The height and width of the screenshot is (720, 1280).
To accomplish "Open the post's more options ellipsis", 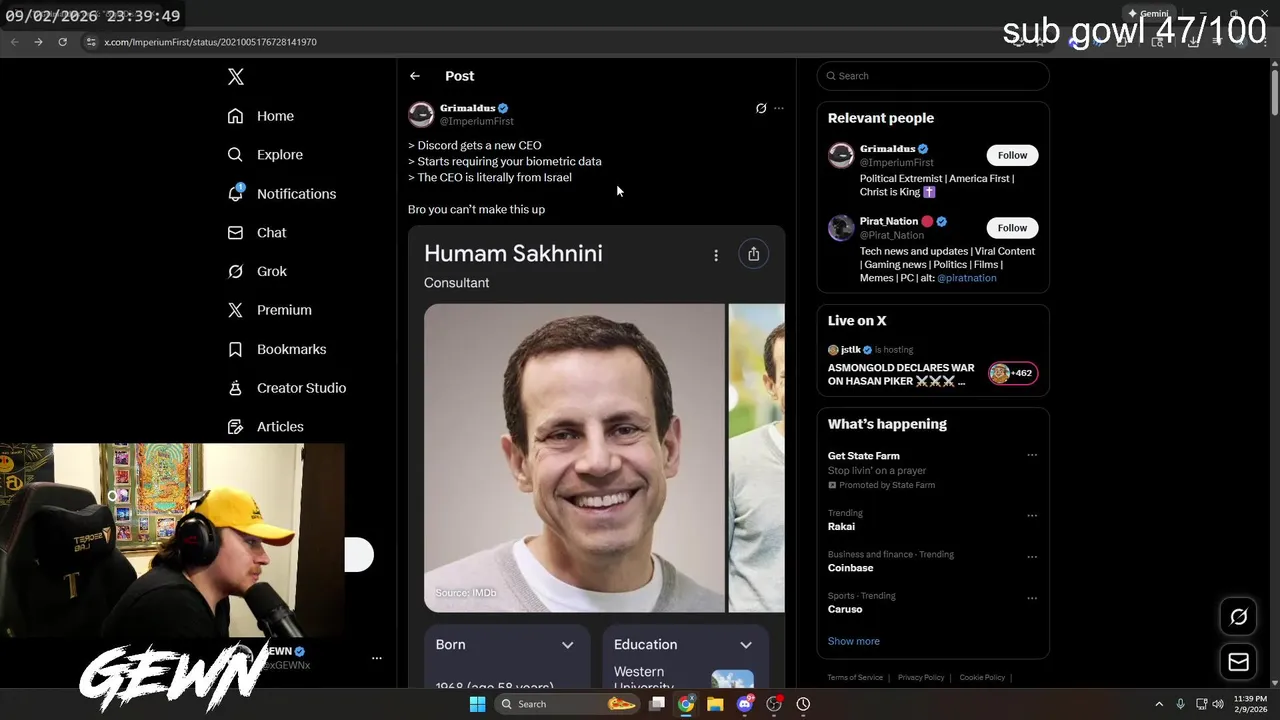I will [779, 108].
